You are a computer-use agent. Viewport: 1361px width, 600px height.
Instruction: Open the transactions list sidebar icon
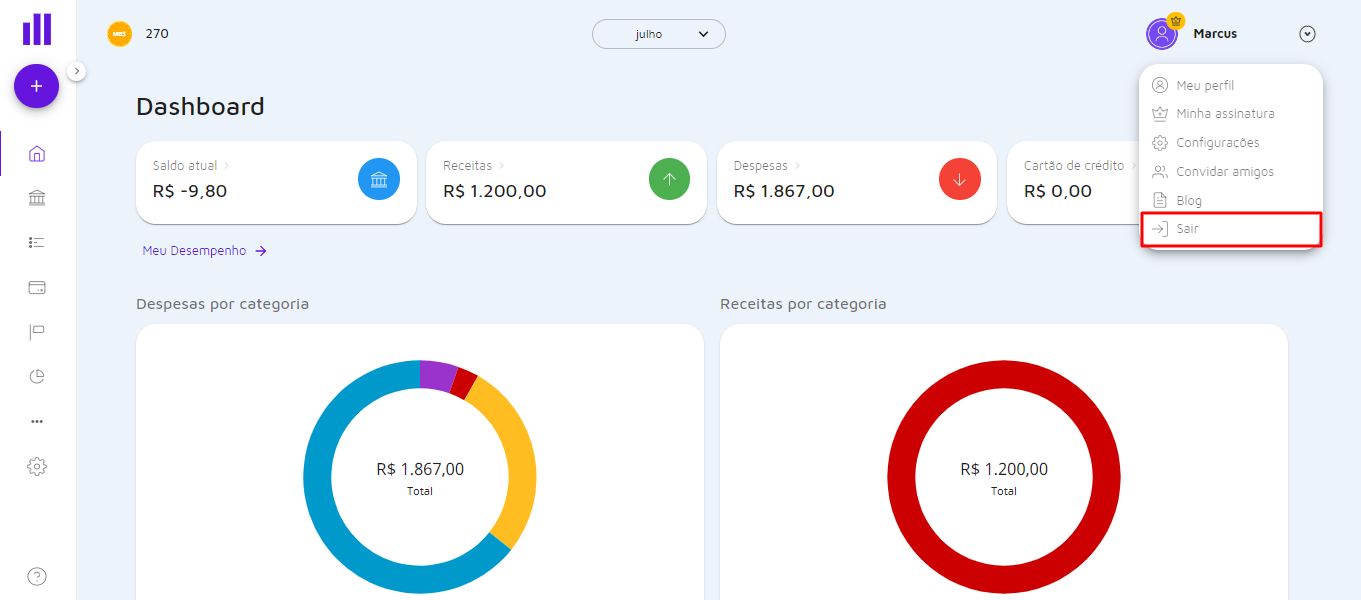click(x=37, y=242)
